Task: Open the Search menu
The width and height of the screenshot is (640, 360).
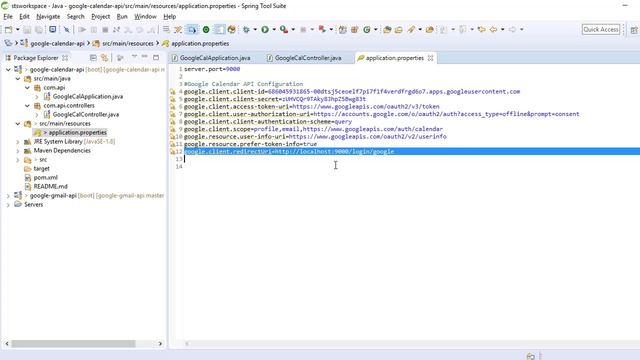Action: [x=76, y=16]
